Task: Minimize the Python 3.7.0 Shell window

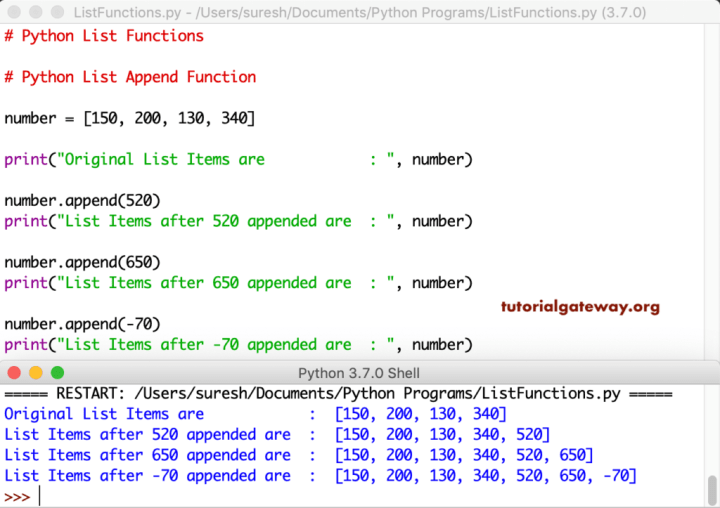Action: coord(36,373)
